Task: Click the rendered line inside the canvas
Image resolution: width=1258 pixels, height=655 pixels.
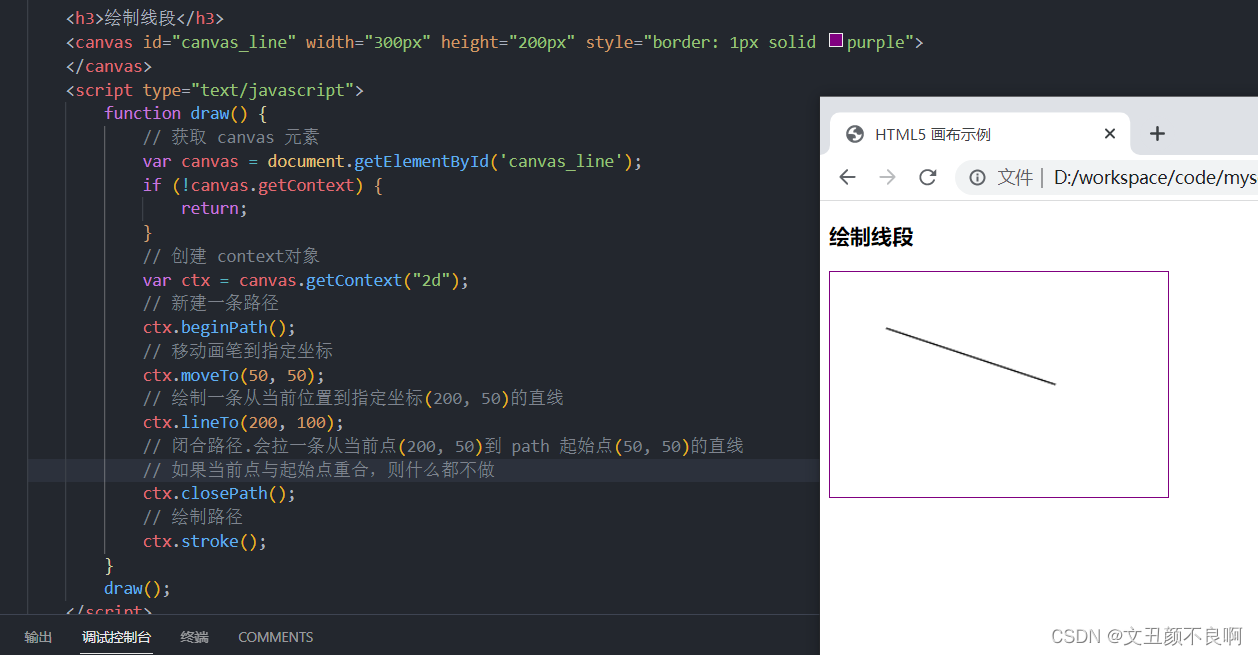Action: (970, 355)
